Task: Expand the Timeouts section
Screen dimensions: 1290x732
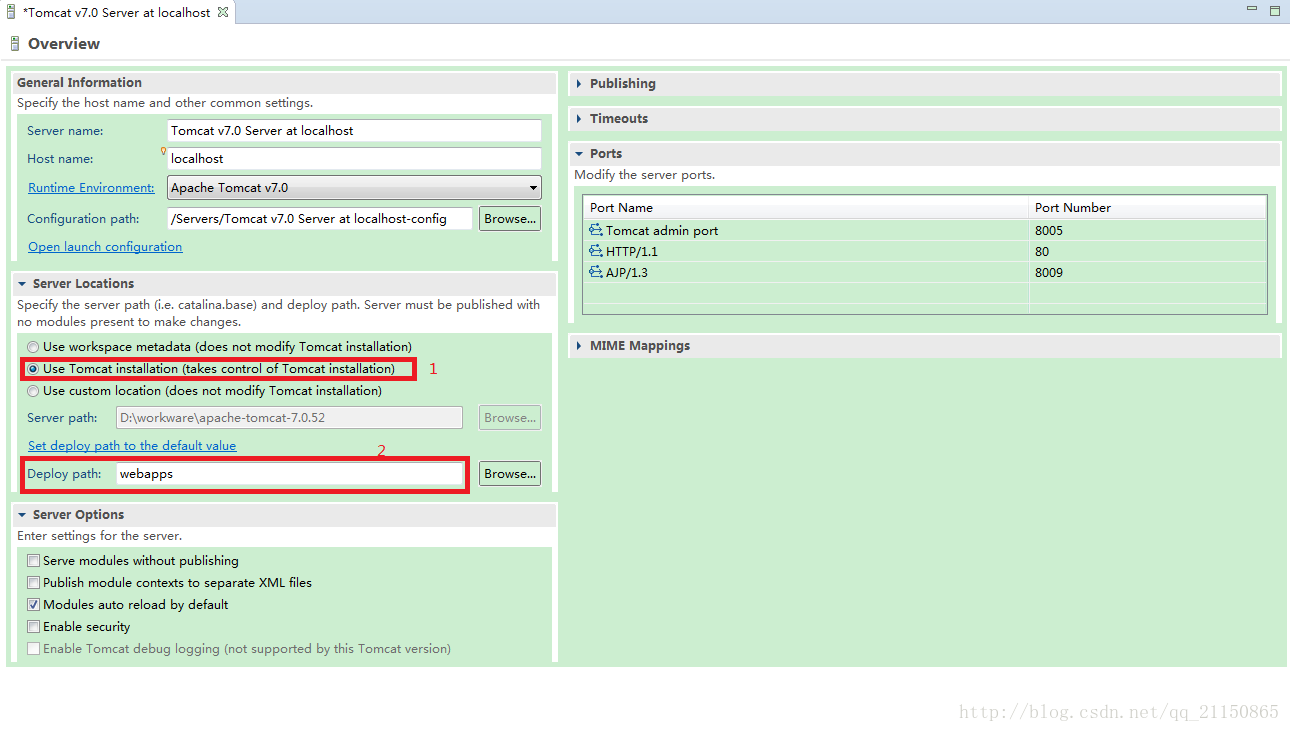Action: click(x=579, y=119)
